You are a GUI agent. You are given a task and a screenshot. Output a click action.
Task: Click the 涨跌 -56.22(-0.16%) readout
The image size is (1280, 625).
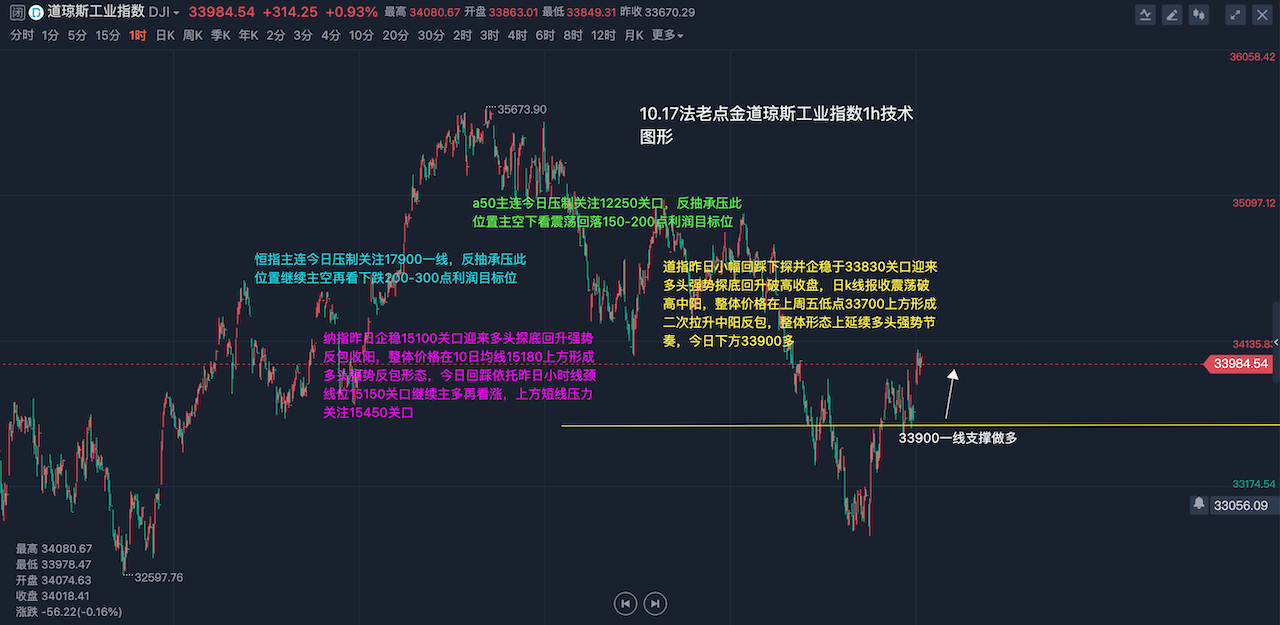point(69,612)
